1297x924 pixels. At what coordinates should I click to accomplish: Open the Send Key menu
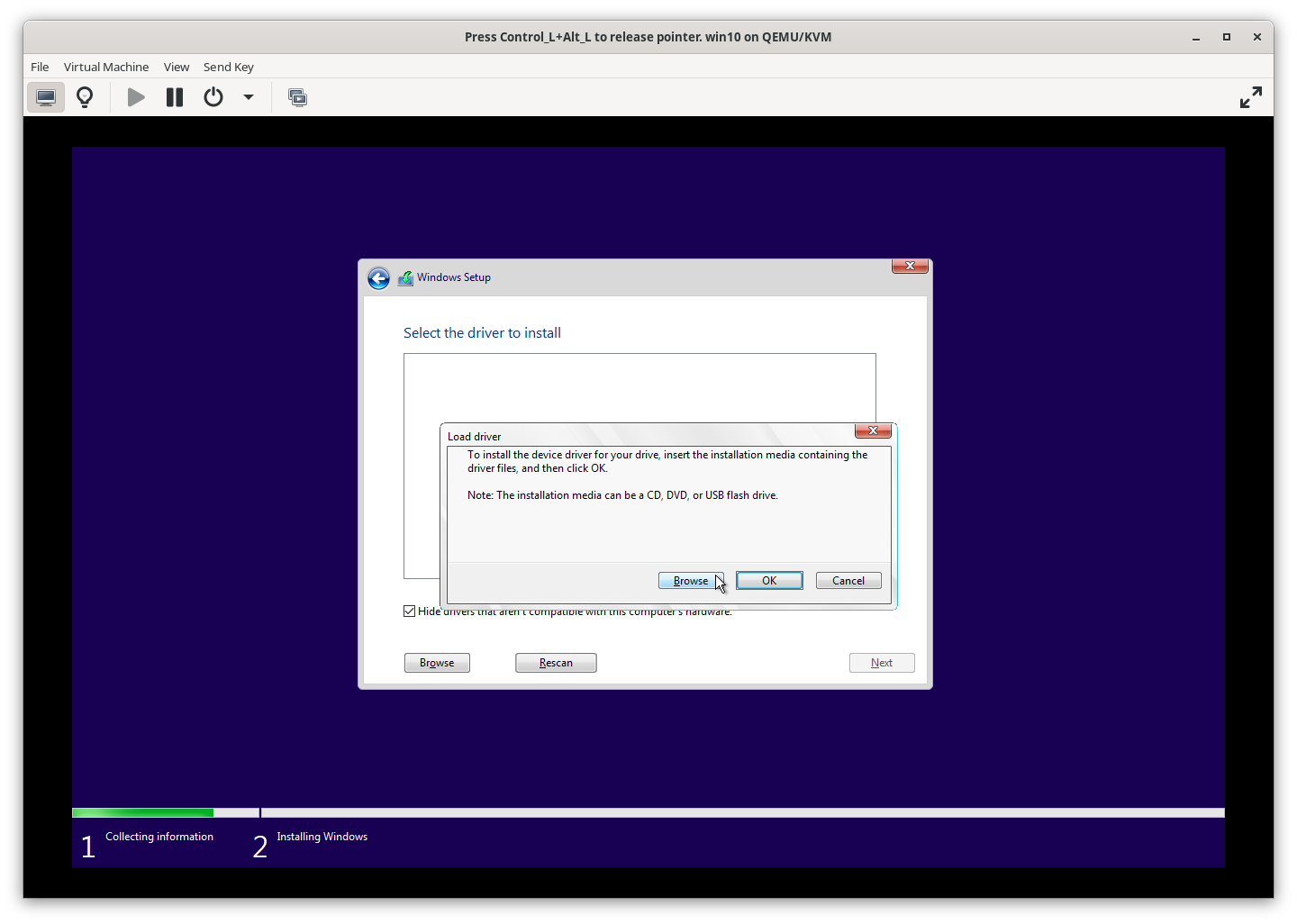click(x=229, y=67)
